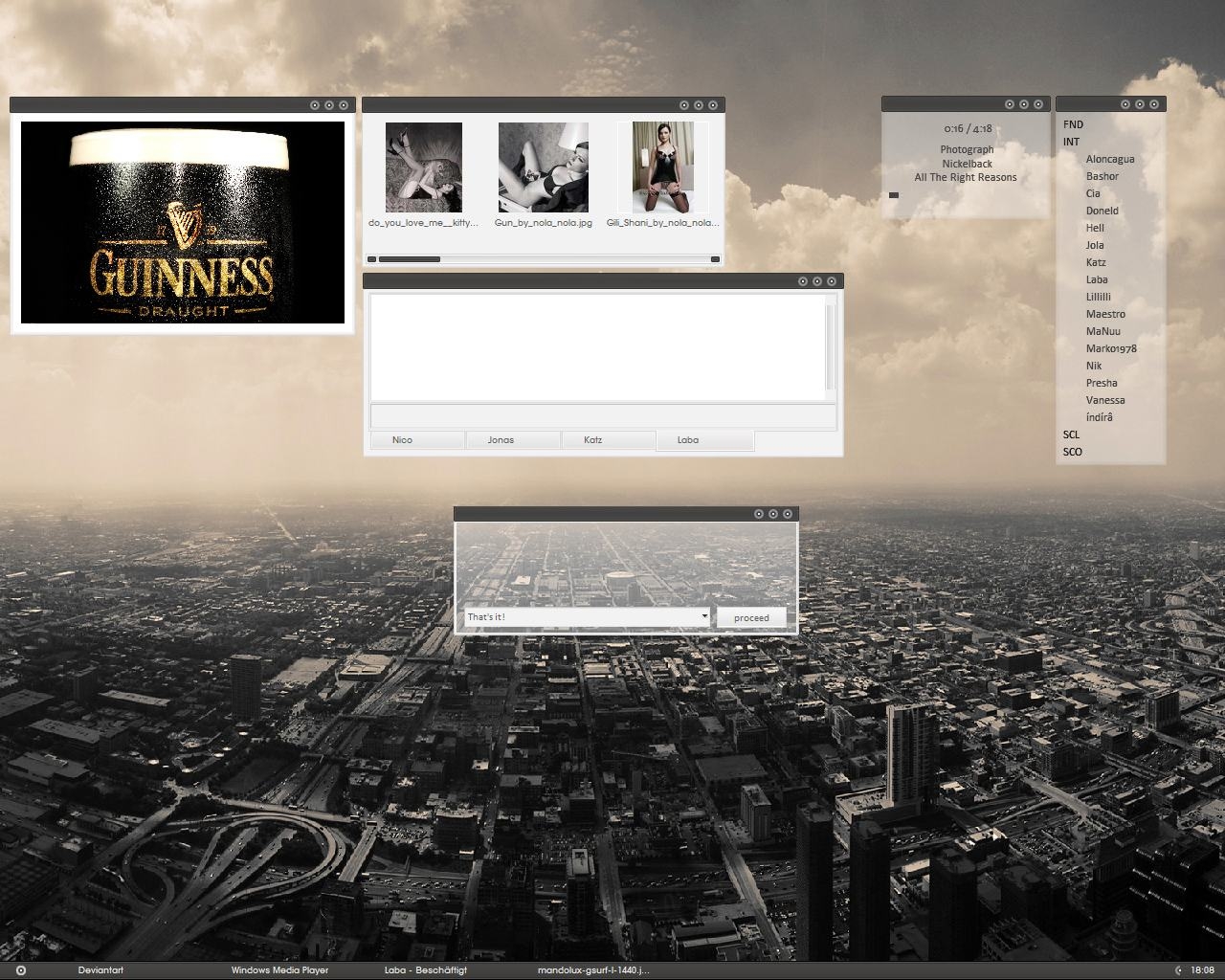Switch to Windows Media Player taskbar item
This screenshot has height=980, width=1225.
coord(279,970)
